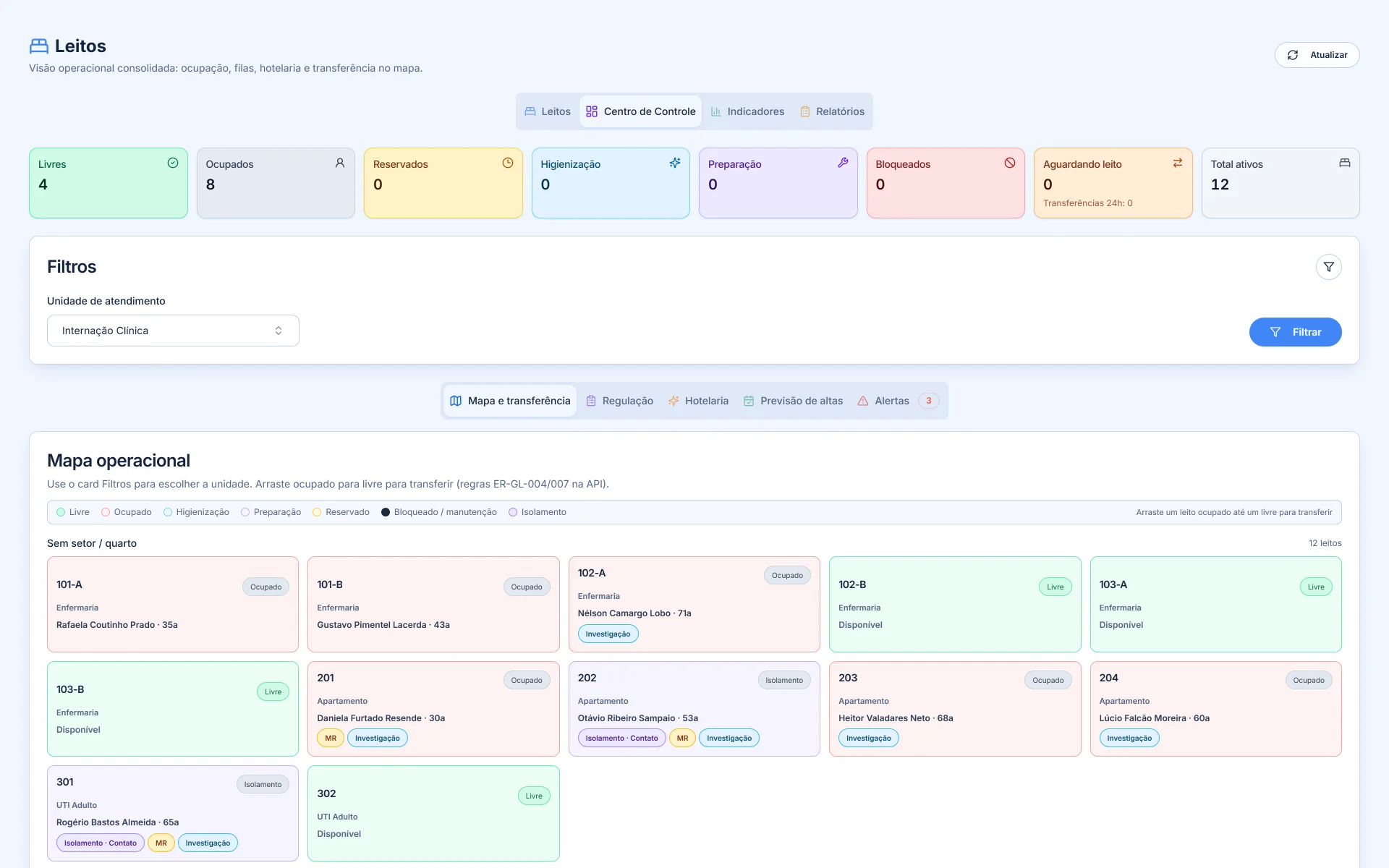Click the Livre badge on bed 302
Image resolution: width=1389 pixels, height=868 pixels.
(534, 796)
